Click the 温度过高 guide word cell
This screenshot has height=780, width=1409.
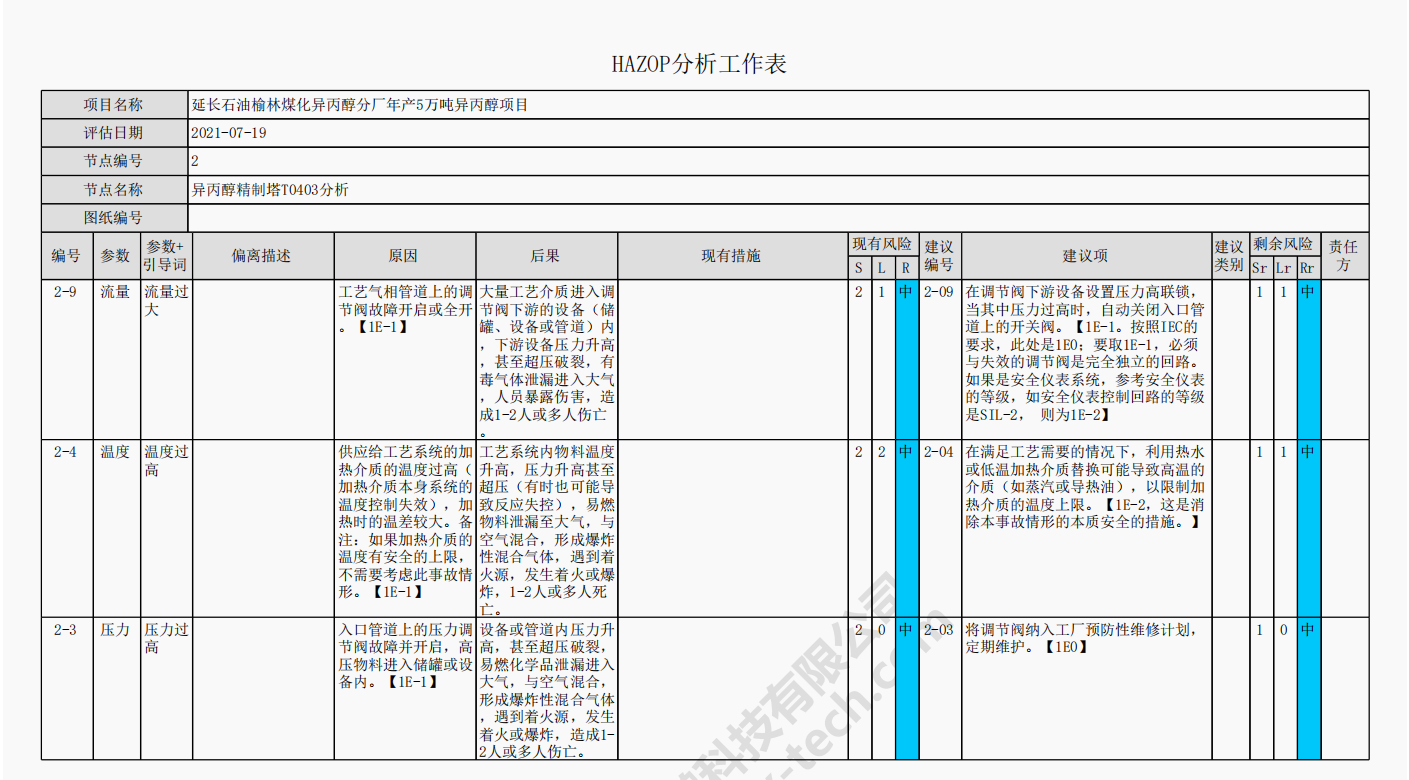(165, 527)
